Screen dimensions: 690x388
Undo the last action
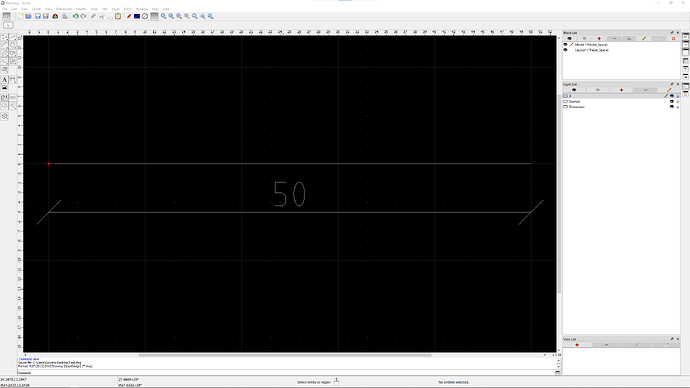coord(76,16)
